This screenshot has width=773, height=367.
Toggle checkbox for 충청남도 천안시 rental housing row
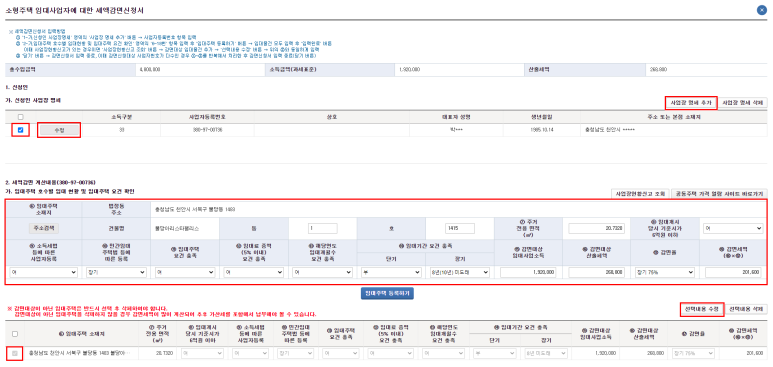click(x=15, y=353)
